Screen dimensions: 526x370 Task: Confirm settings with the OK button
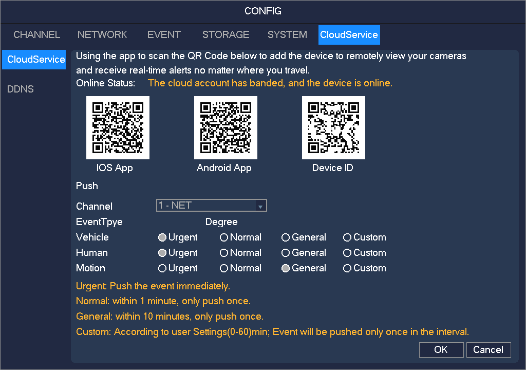[441, 350]
